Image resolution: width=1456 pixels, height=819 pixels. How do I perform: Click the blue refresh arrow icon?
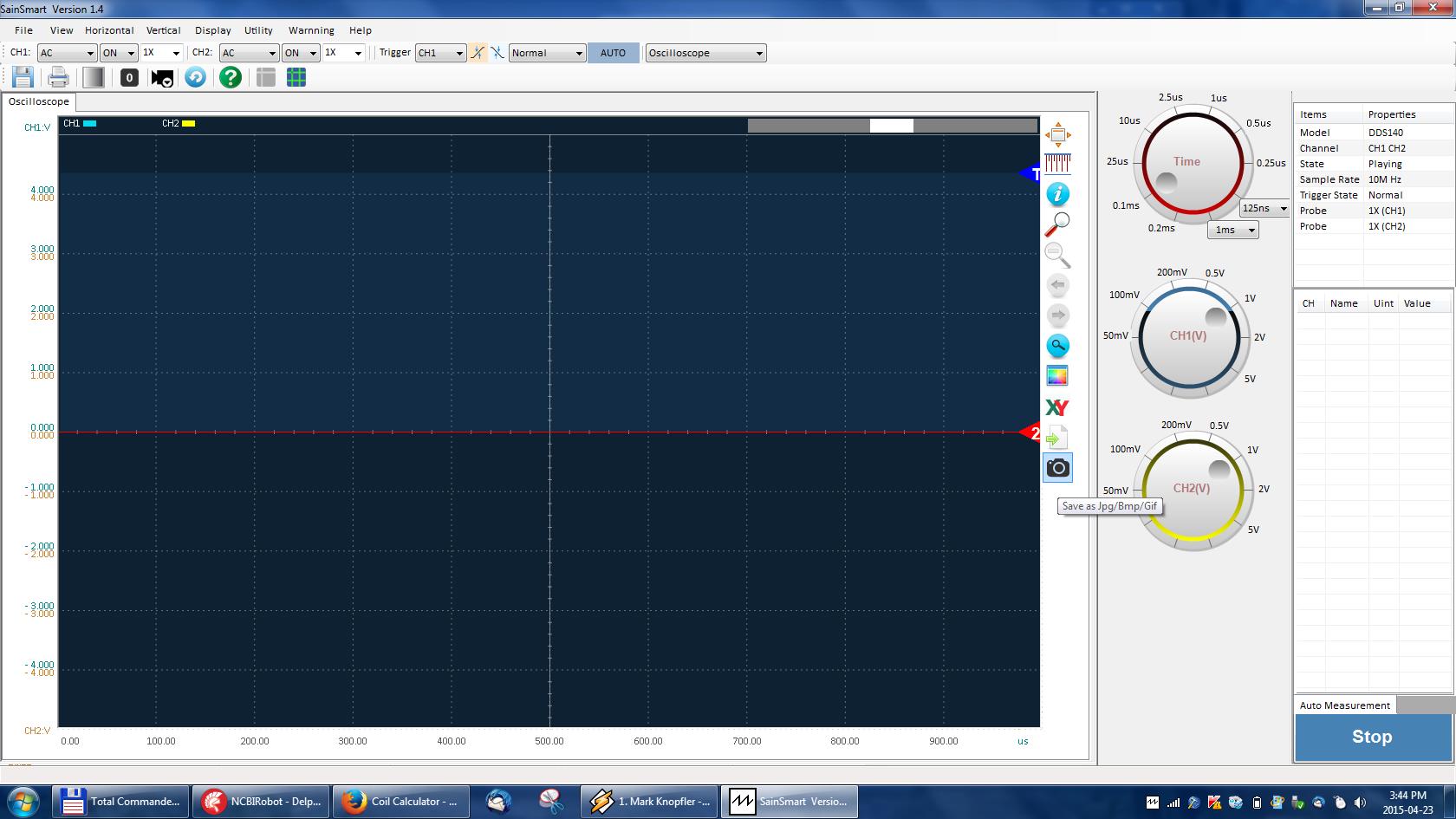[x=195, y=77]
